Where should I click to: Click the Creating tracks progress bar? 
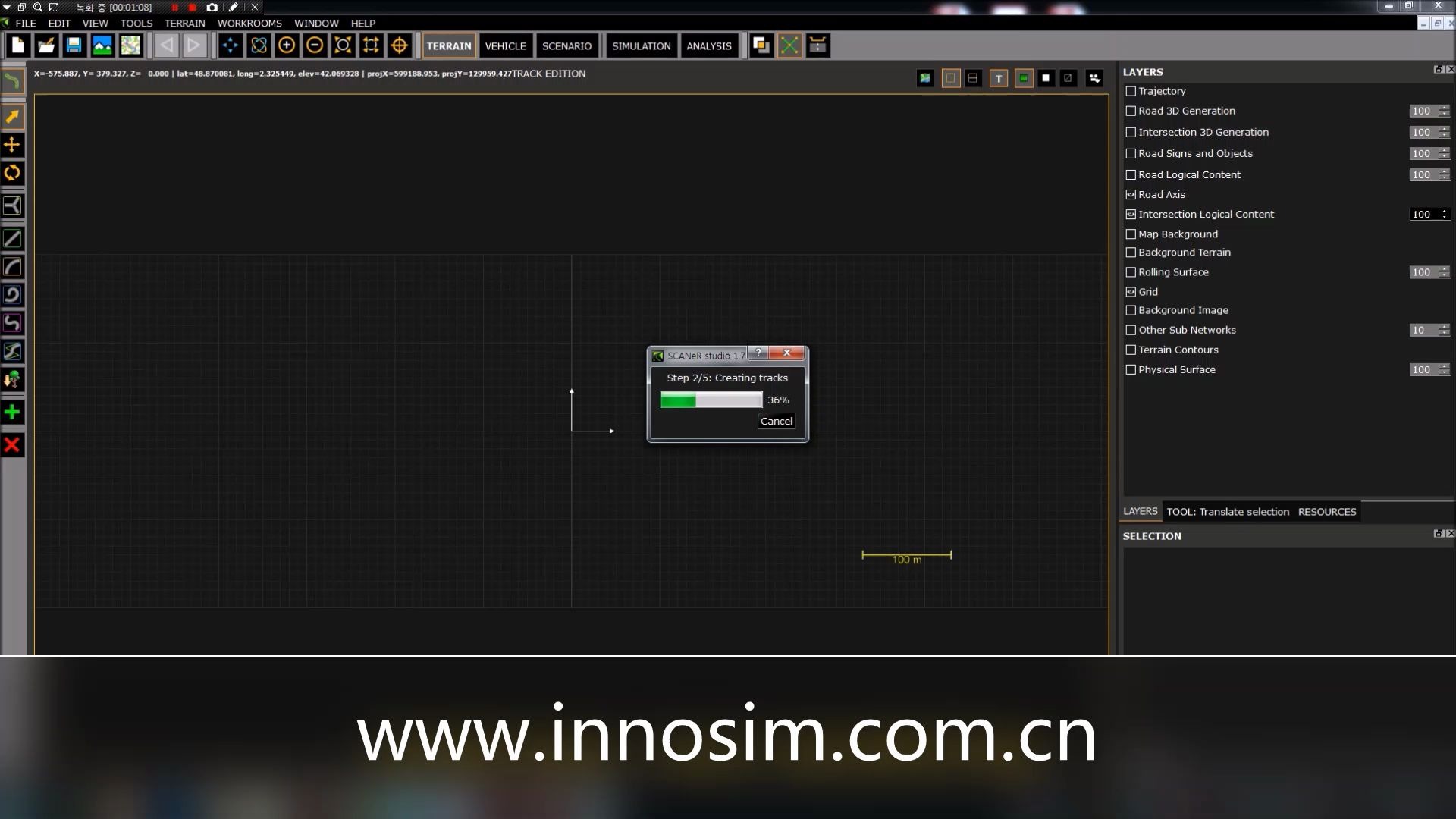tap(711, 400)
